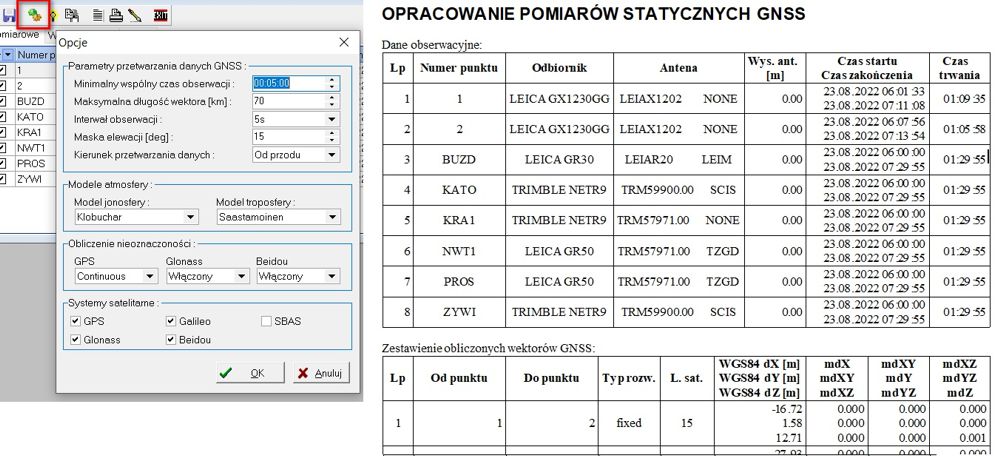Uncheck the BUZD point row checkbox
The height and width of the screenshot is (456, 1000).
[4, 101]
